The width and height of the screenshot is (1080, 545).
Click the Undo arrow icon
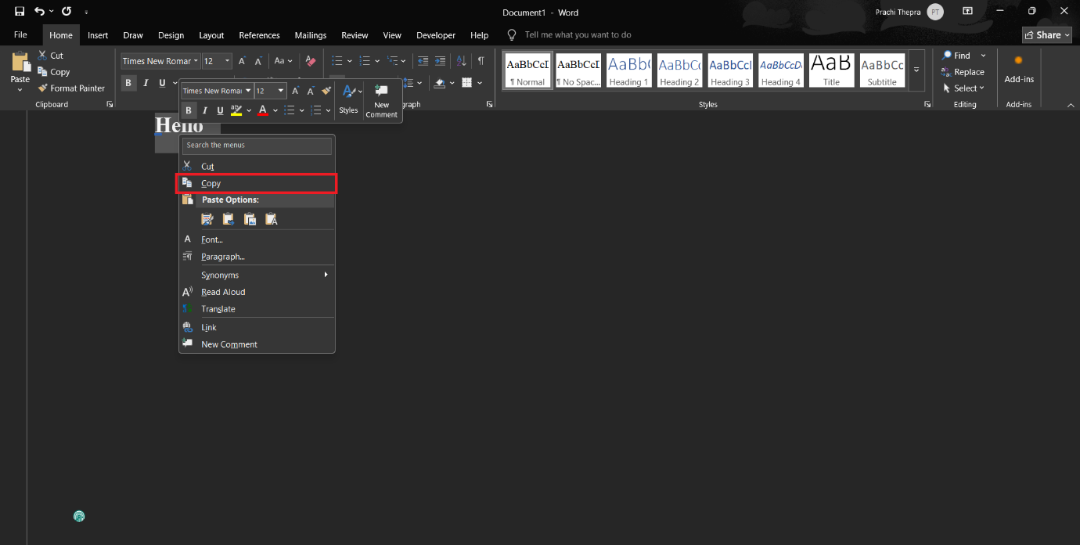[39, 12]
